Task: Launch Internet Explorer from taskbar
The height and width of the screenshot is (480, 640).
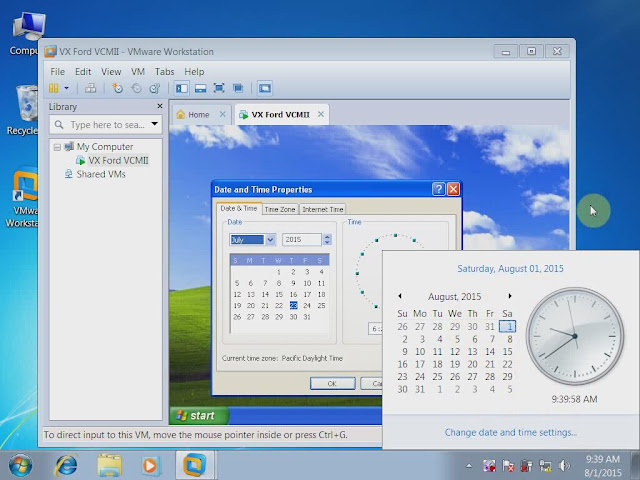Action: point(66,465)
